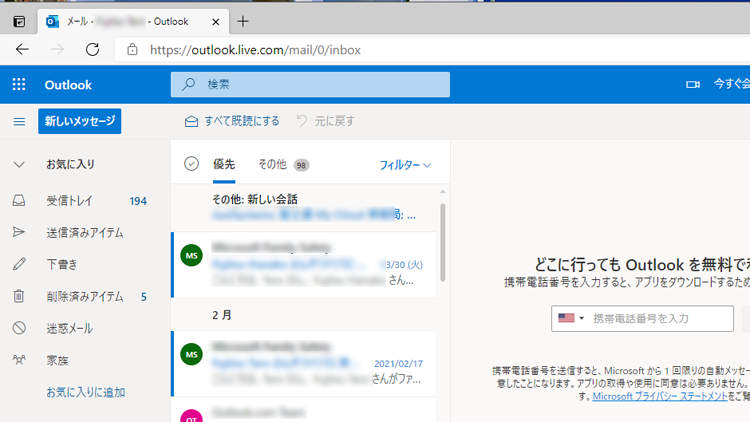Click the Outlook brand title

[68, 85]
